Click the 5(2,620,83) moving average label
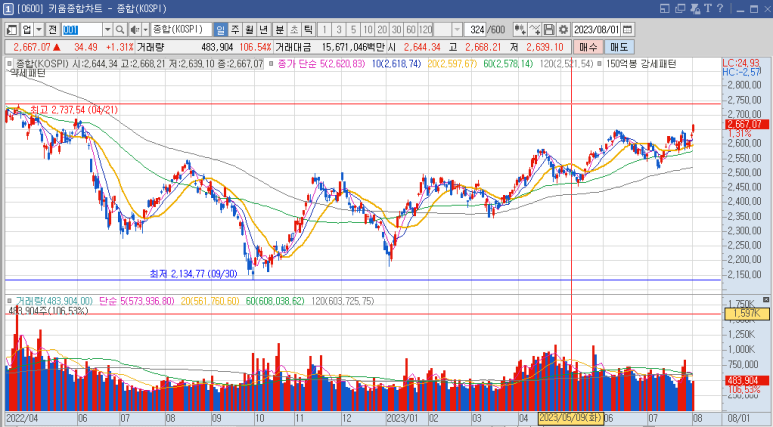Viewport: 773px width, 427px height. [342, 64]
